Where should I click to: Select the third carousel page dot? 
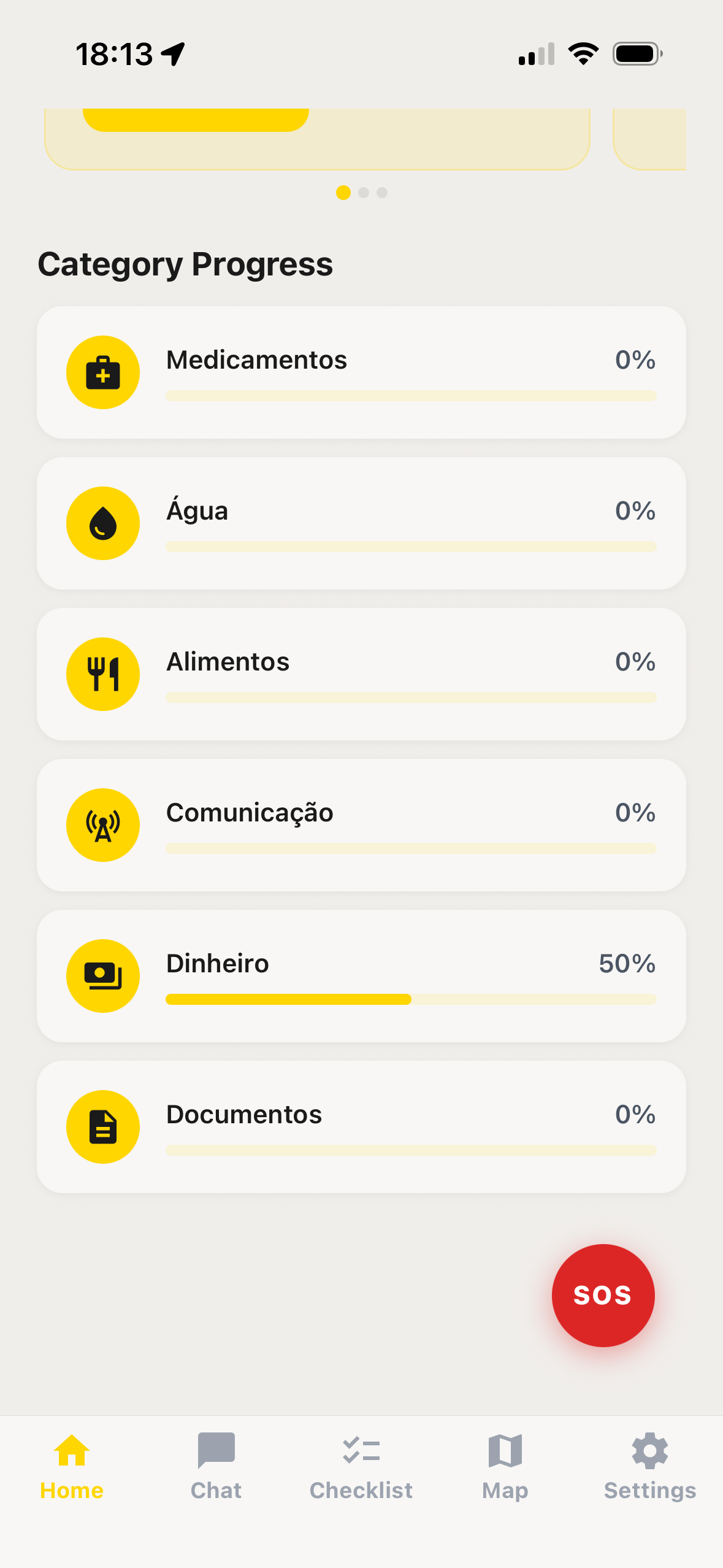(x=382, y=193)
